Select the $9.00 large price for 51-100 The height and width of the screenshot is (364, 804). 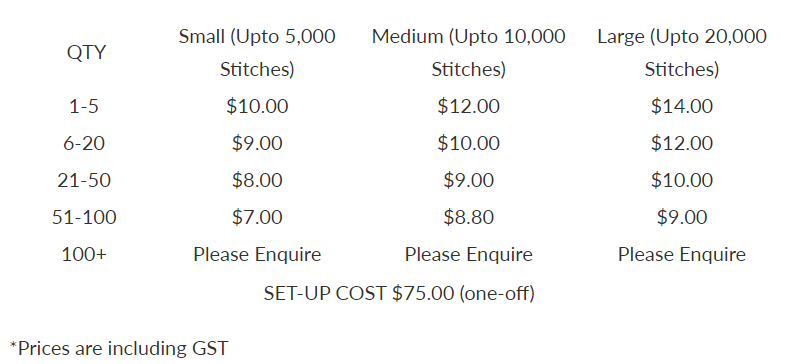pos(681,217)
